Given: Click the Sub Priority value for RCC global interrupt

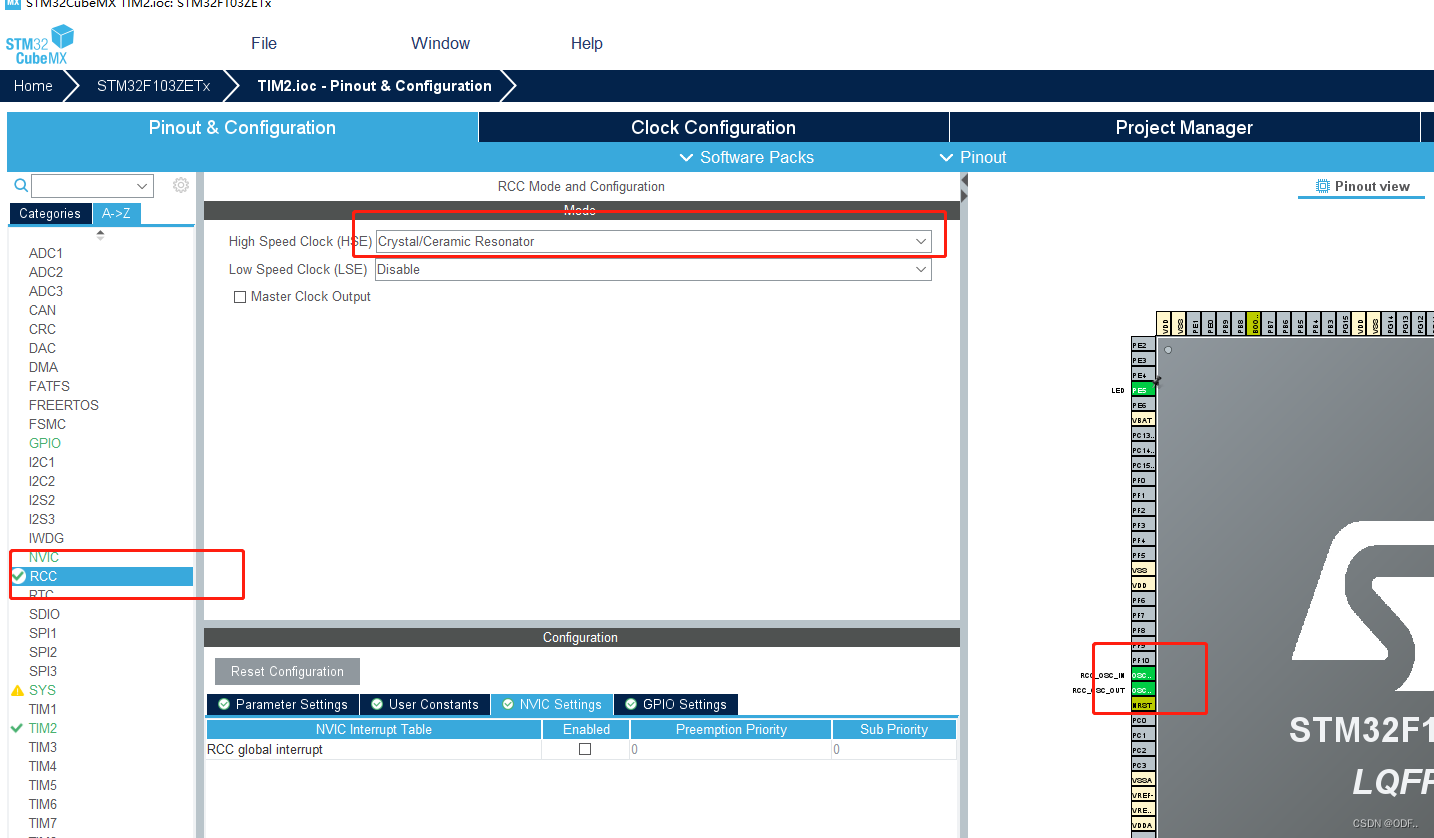Looking at the screenshot, I should [894, 749].
